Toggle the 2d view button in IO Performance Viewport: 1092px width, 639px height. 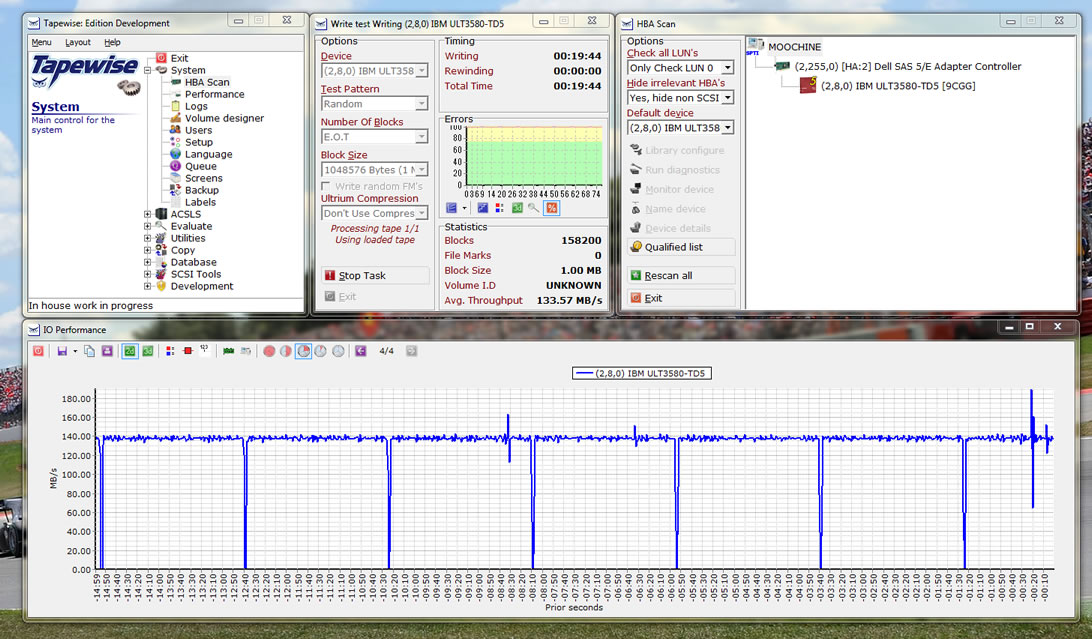[130, 351]
